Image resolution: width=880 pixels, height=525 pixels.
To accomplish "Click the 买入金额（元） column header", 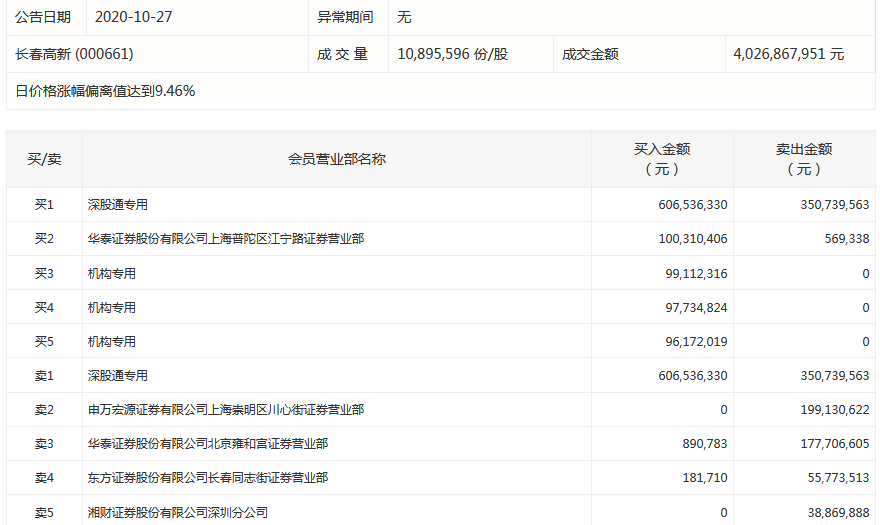I will [x=662, y=159].
